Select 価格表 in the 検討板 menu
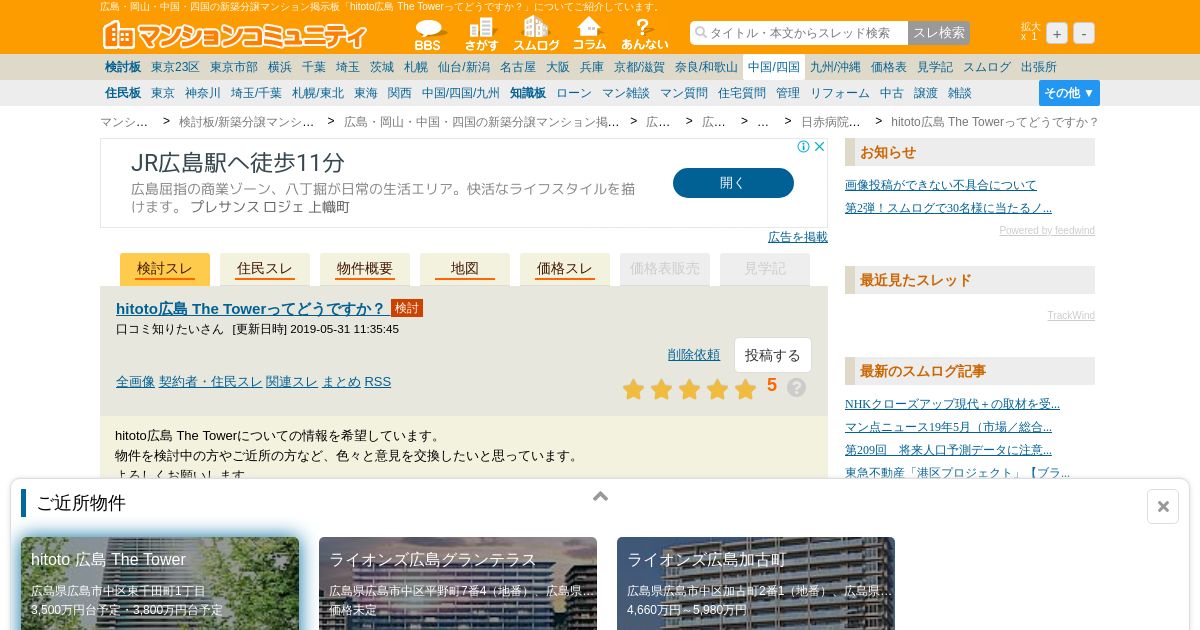The height and width of the screenshot is (630, 1200). [x=889, y=67]
